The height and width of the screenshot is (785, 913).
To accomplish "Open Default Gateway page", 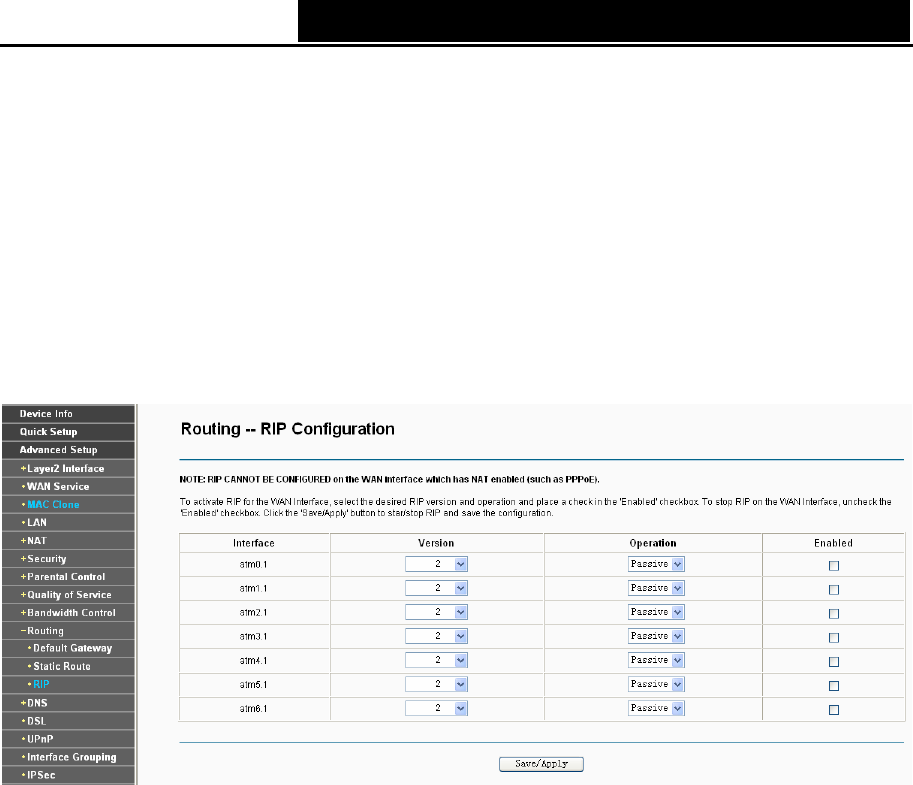I will coord(68,648).
